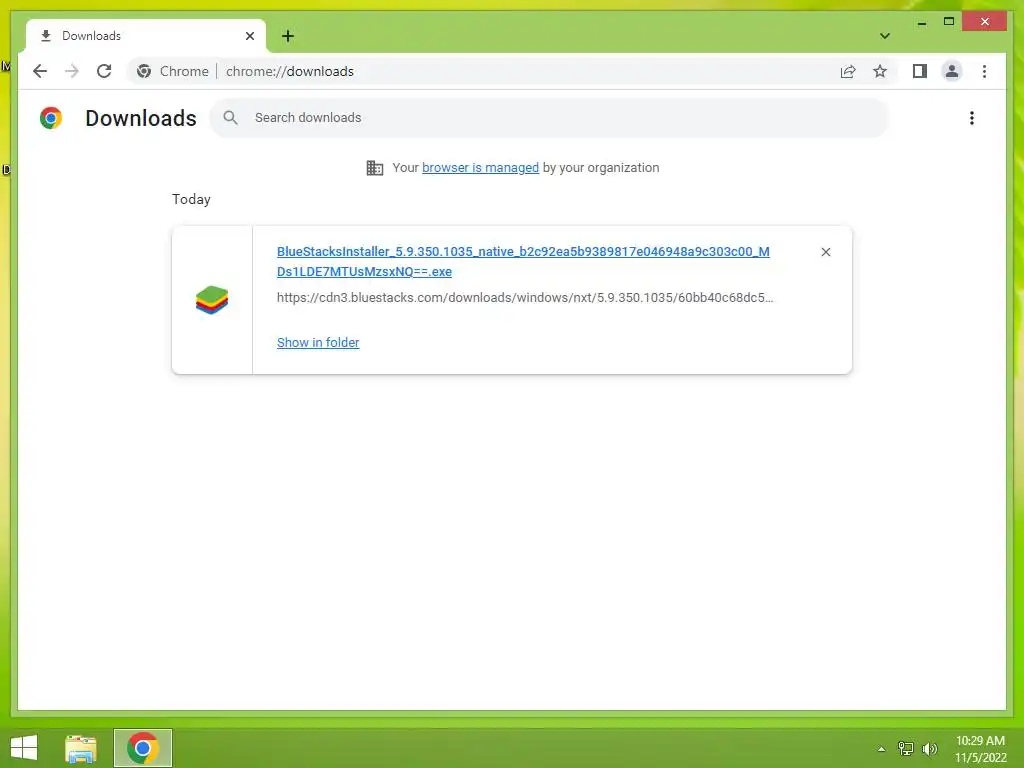Viewport: 1024px width, 768px height.
Task: Close the Downloads tab
Action: click(249, 36)
